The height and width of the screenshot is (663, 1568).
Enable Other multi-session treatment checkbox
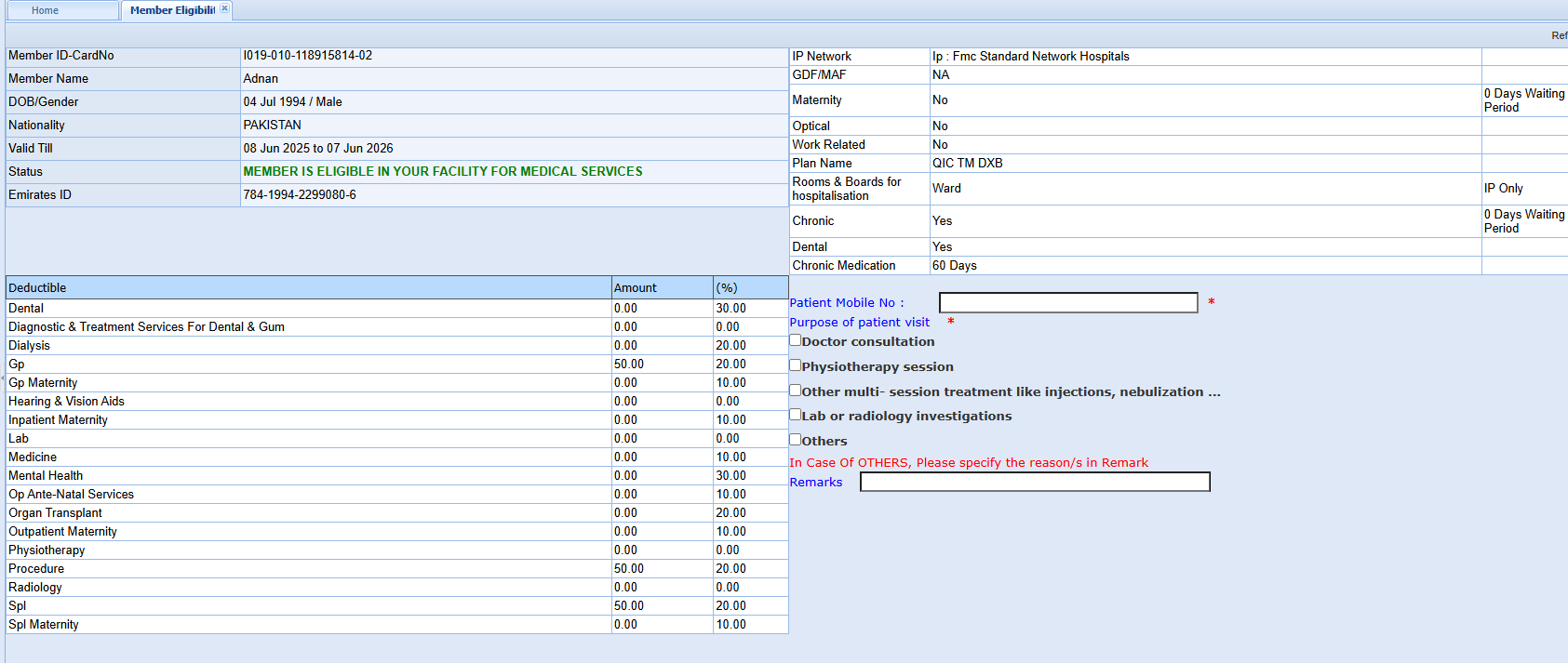click(x=796, y=391)
